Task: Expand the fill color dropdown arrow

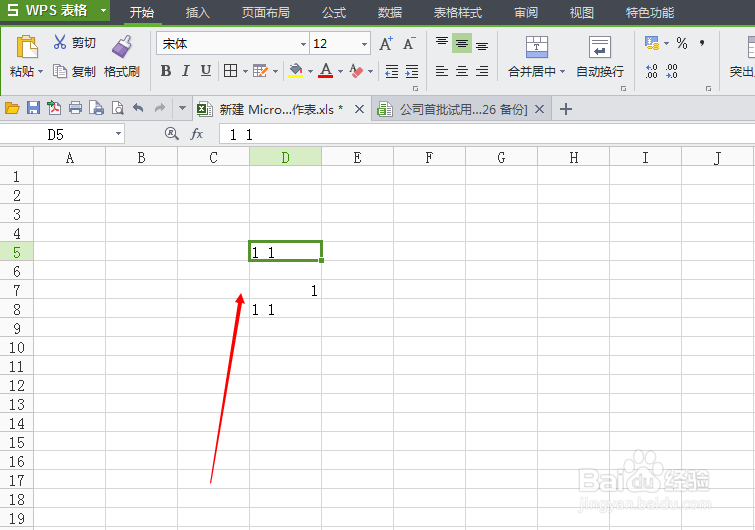Action: [310, 72]
